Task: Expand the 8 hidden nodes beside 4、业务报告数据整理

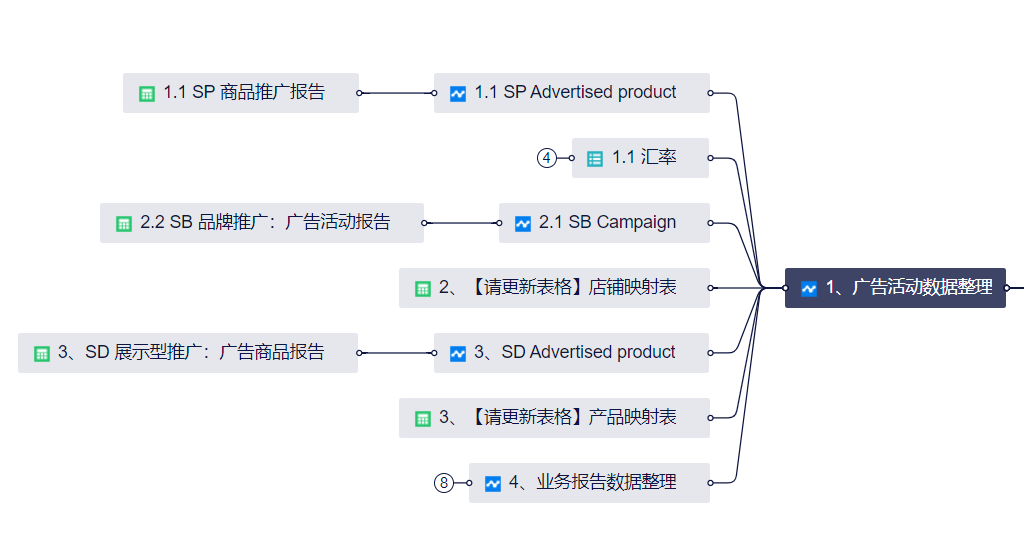Action: coord(444,483)
